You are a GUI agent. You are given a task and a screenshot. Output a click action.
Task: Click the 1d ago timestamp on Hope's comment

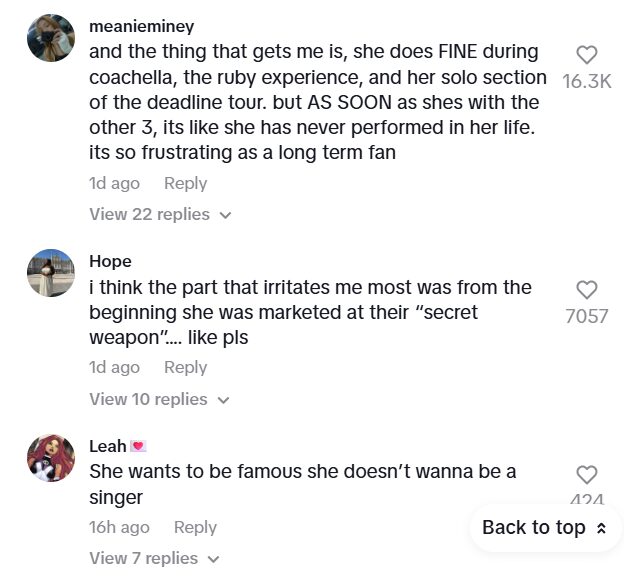114,367
